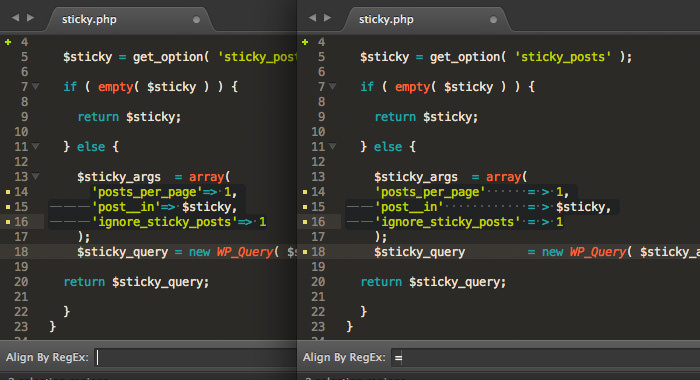Click 'posts_per_page' string in right pane

pyautogui.click(x=430, y=192)
